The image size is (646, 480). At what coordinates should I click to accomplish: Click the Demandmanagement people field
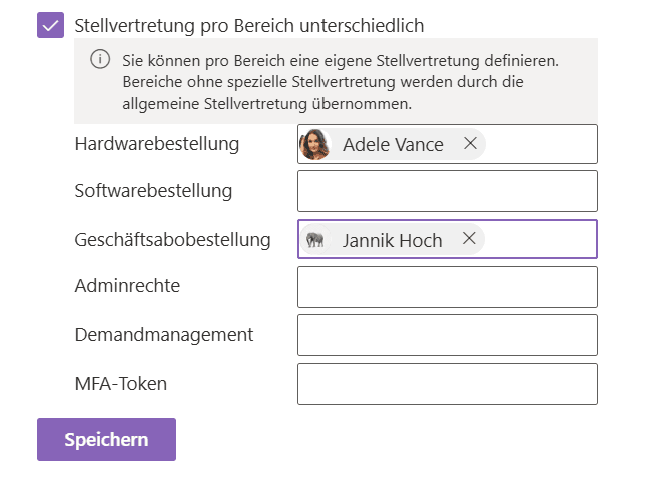pos(447,335)
